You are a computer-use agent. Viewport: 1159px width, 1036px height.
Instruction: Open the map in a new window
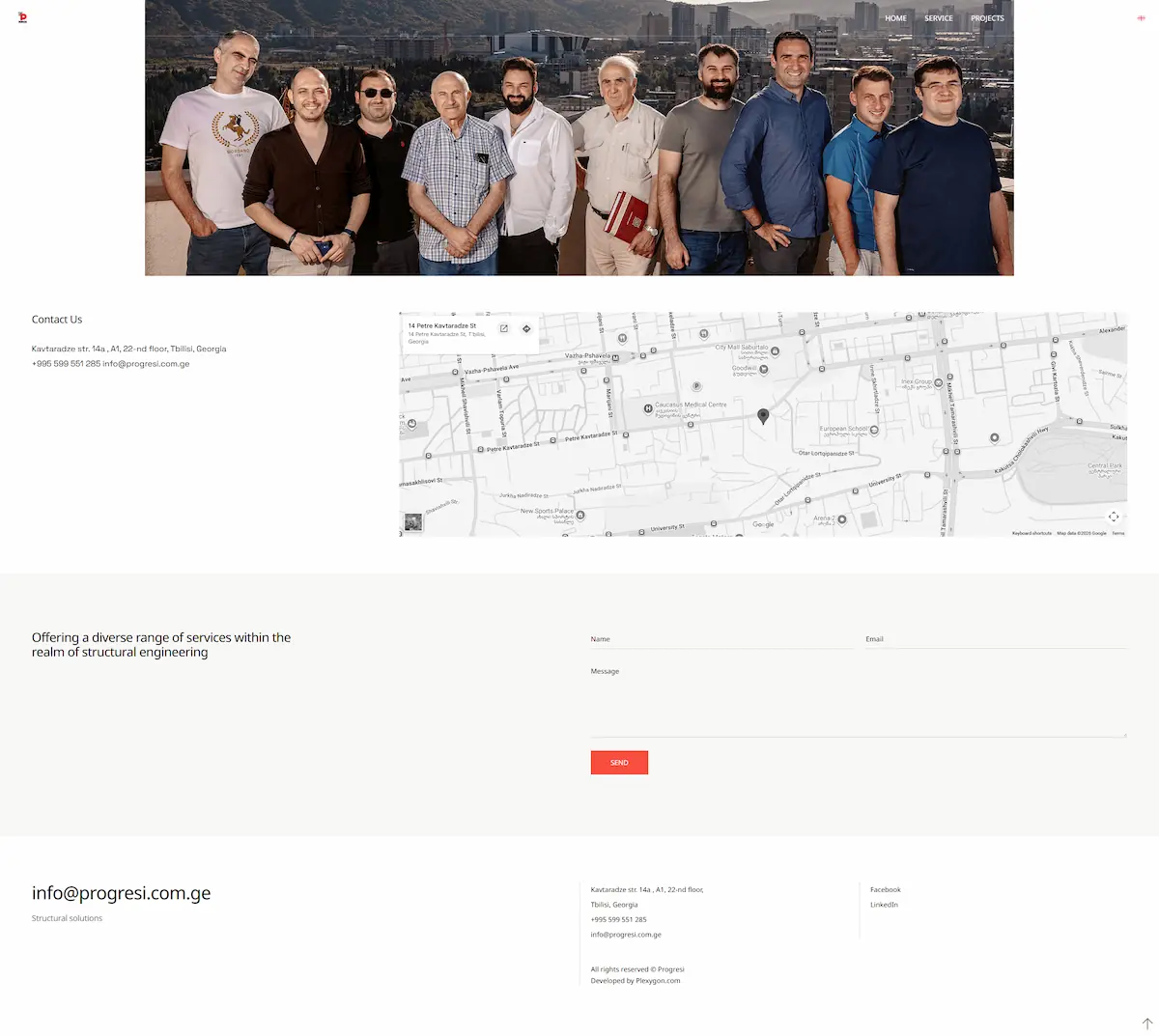pos(503,329)
